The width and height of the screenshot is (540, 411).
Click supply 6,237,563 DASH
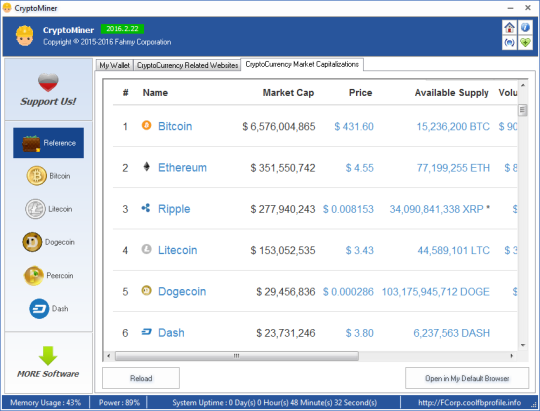[x=451, y=333]
